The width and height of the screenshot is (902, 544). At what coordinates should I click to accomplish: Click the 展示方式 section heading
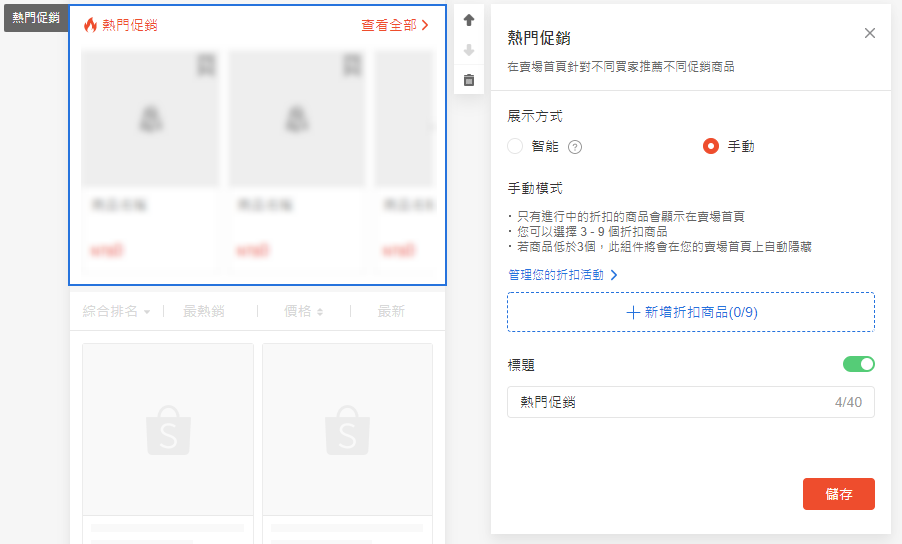coord(534,116)
